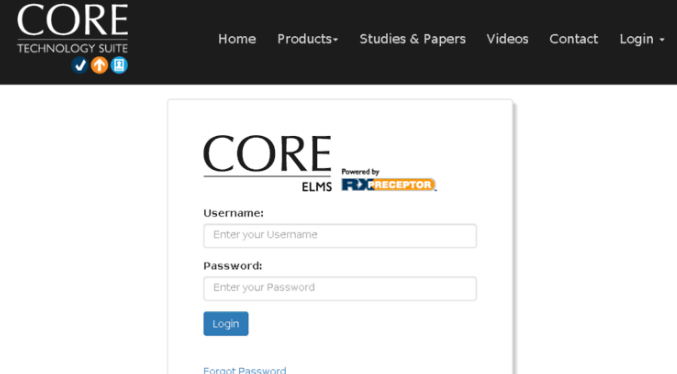The width and height of the screenshot is (677, 374).
Task: Click the CORE Technology Suite header logo
Action: point(73,38)
